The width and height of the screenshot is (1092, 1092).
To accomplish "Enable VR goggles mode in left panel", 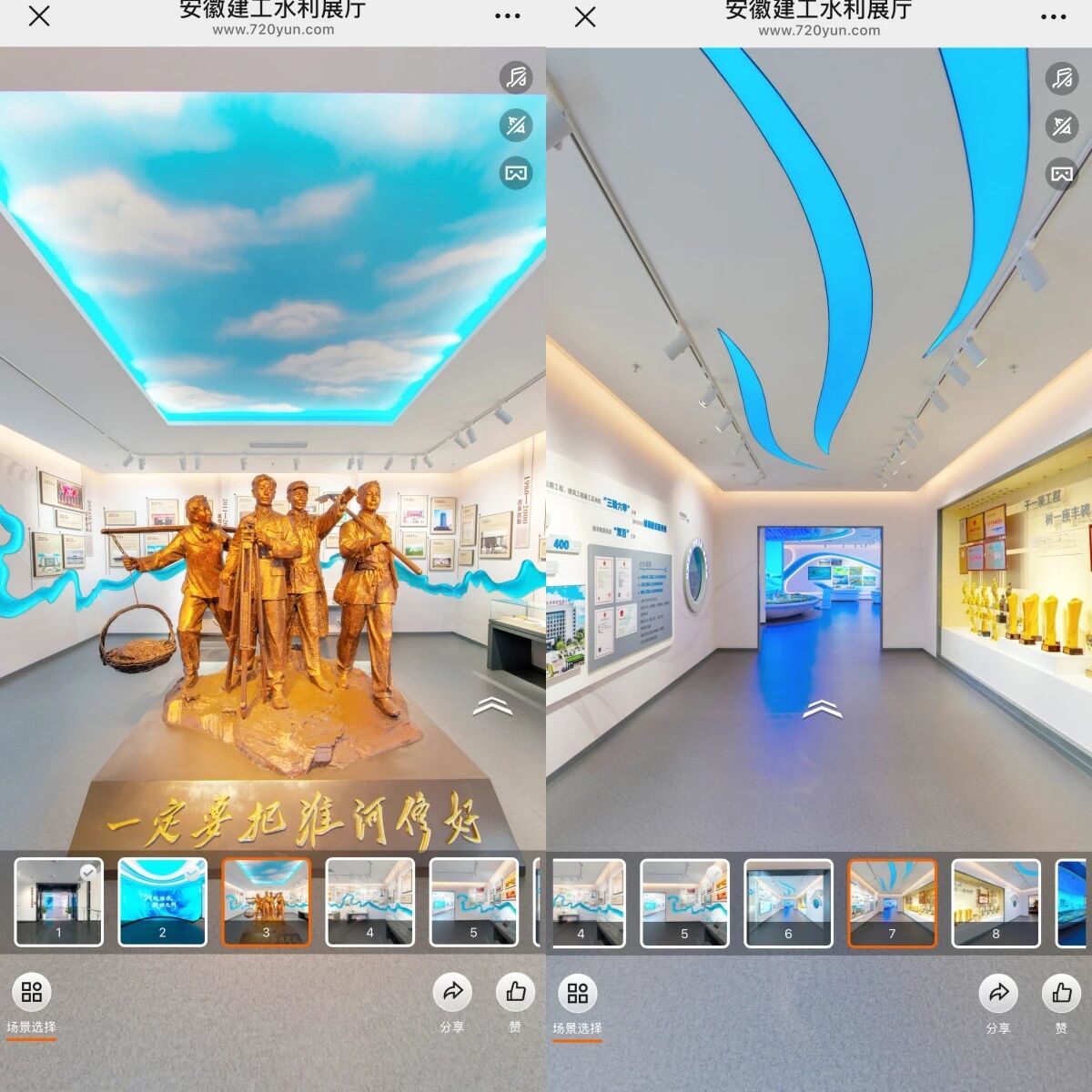I will (x=516, y=173).
